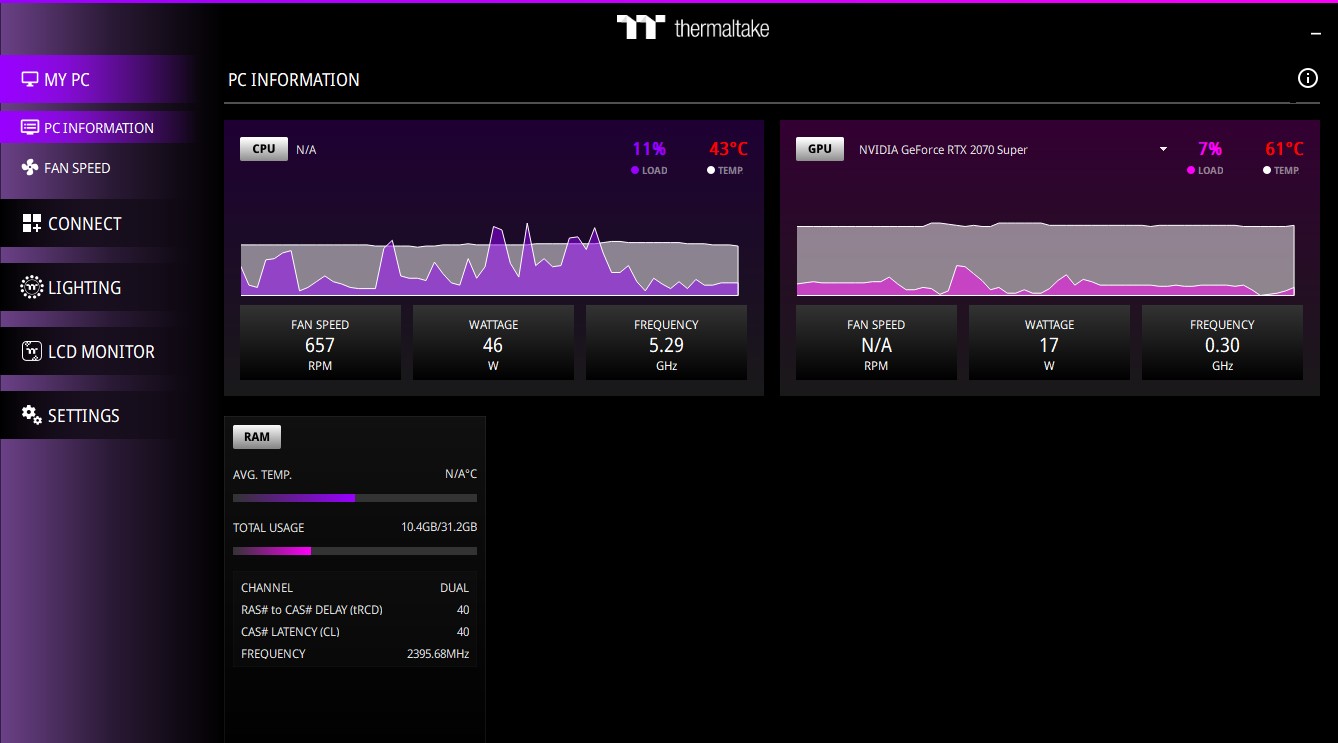Click the Thermaltake logo at top
Image resolution: width=1338 pixels, height=743 pixels.
pos(692,27)
